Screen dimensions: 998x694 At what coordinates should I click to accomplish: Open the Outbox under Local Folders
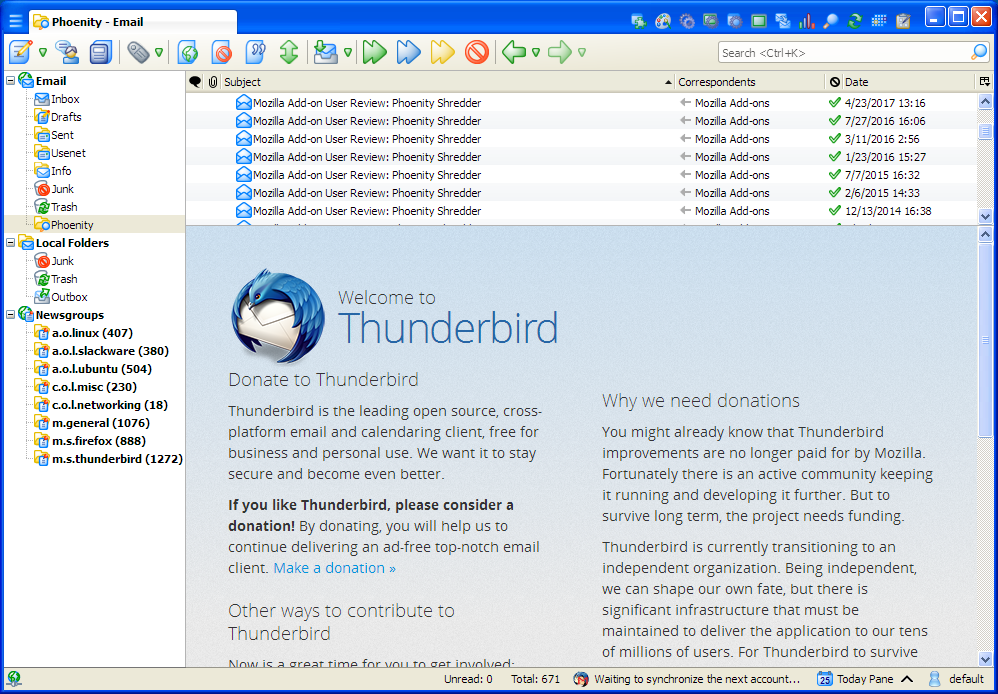click(69, 297)
